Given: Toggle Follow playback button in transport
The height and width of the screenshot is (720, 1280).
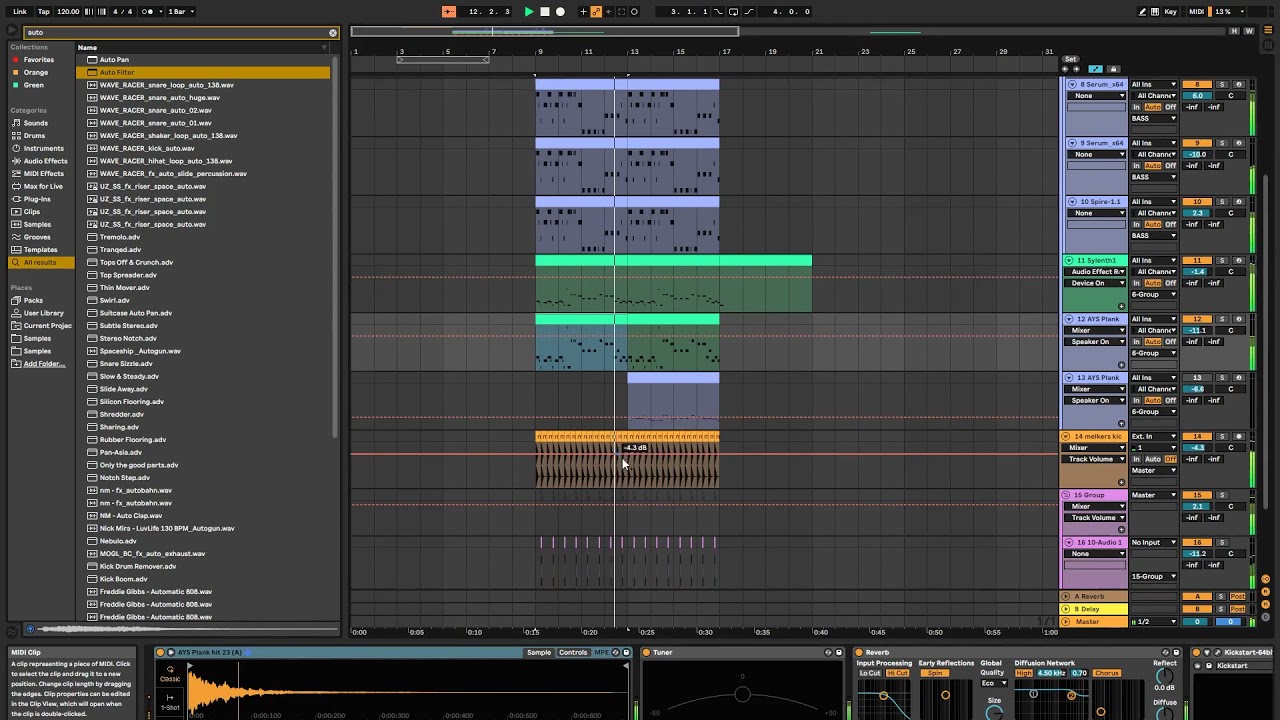Looking at the screenshot, I should [448, 12].
